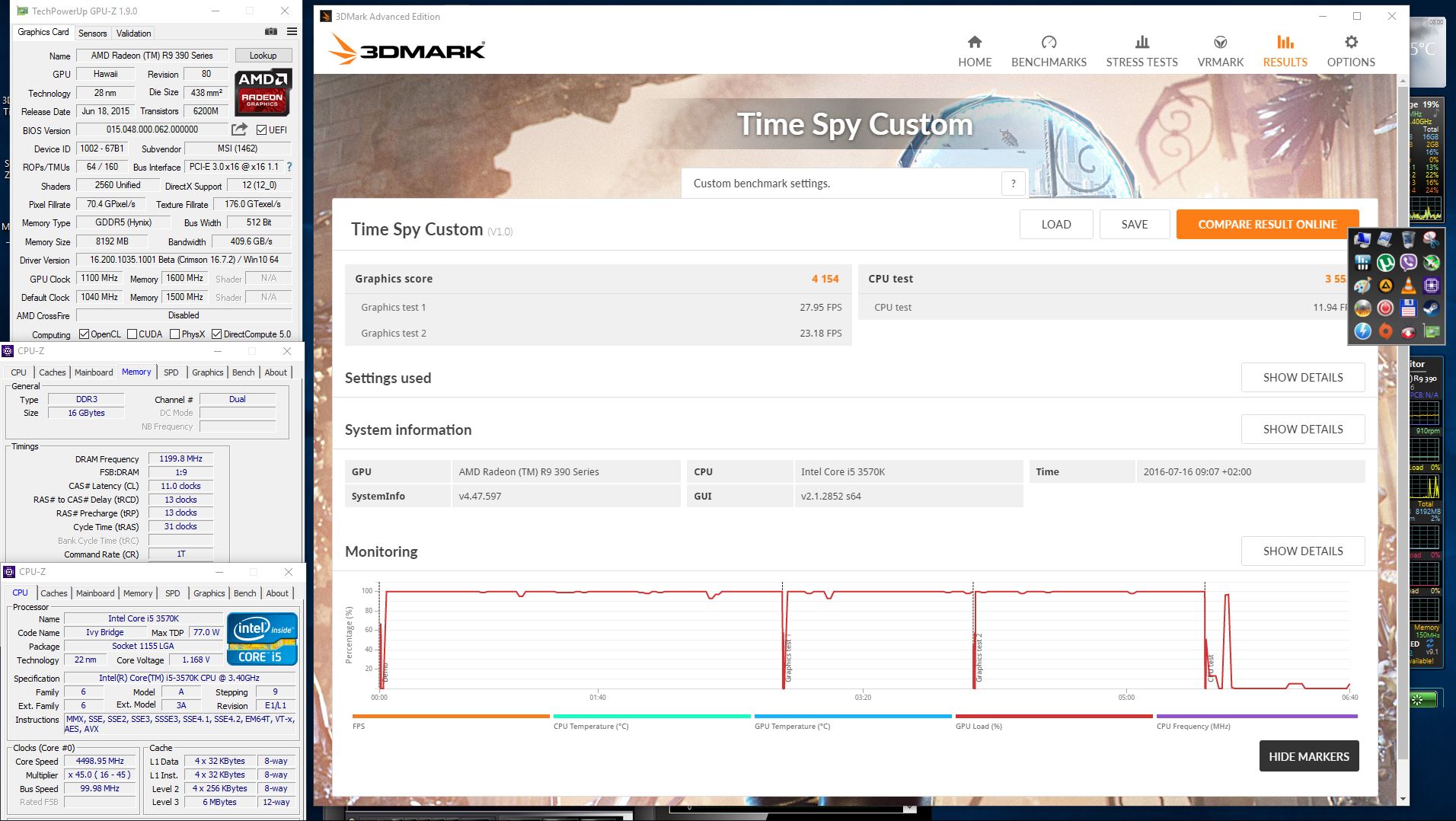Open the Snipping Tool scissors icon
Image resolution: width=1456 pixels, height=821 pixels.
pos(1431,240)
